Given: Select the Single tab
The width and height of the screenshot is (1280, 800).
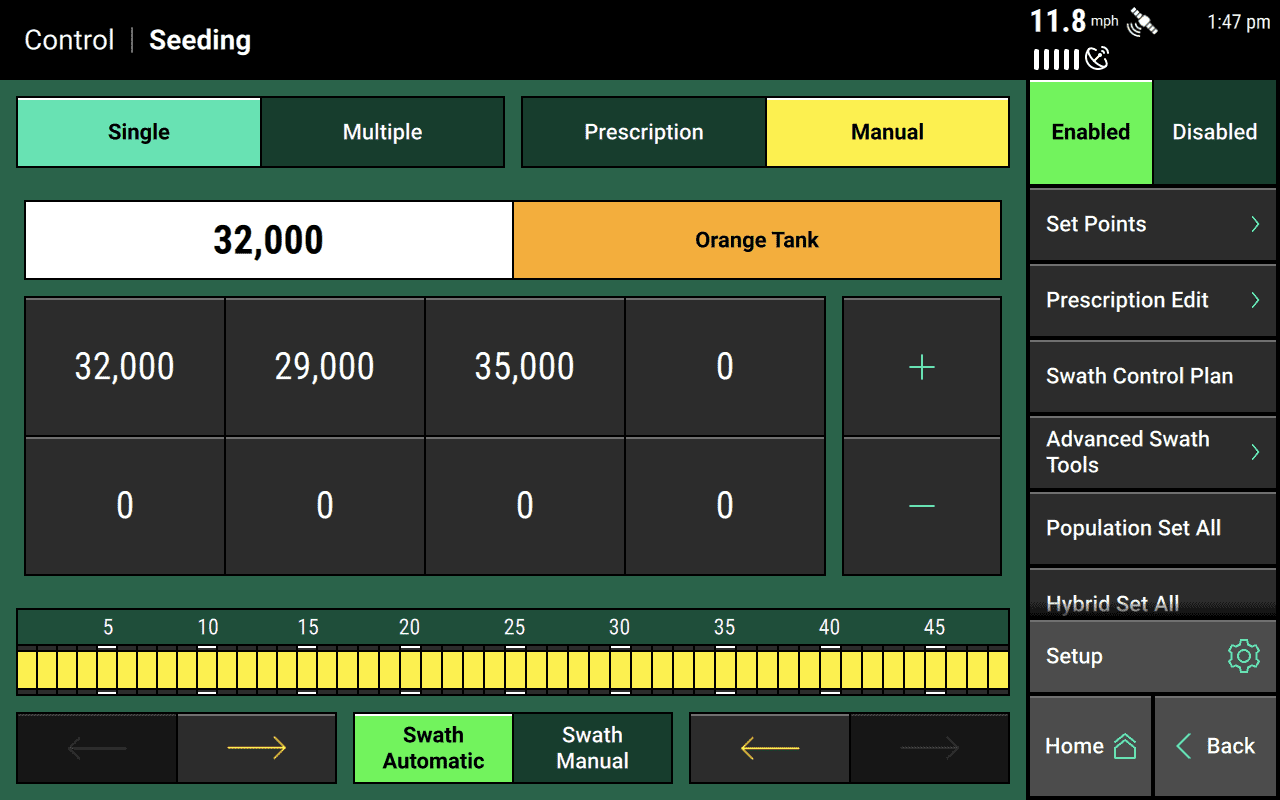Looking at the screenshot, I should (139, 132).
